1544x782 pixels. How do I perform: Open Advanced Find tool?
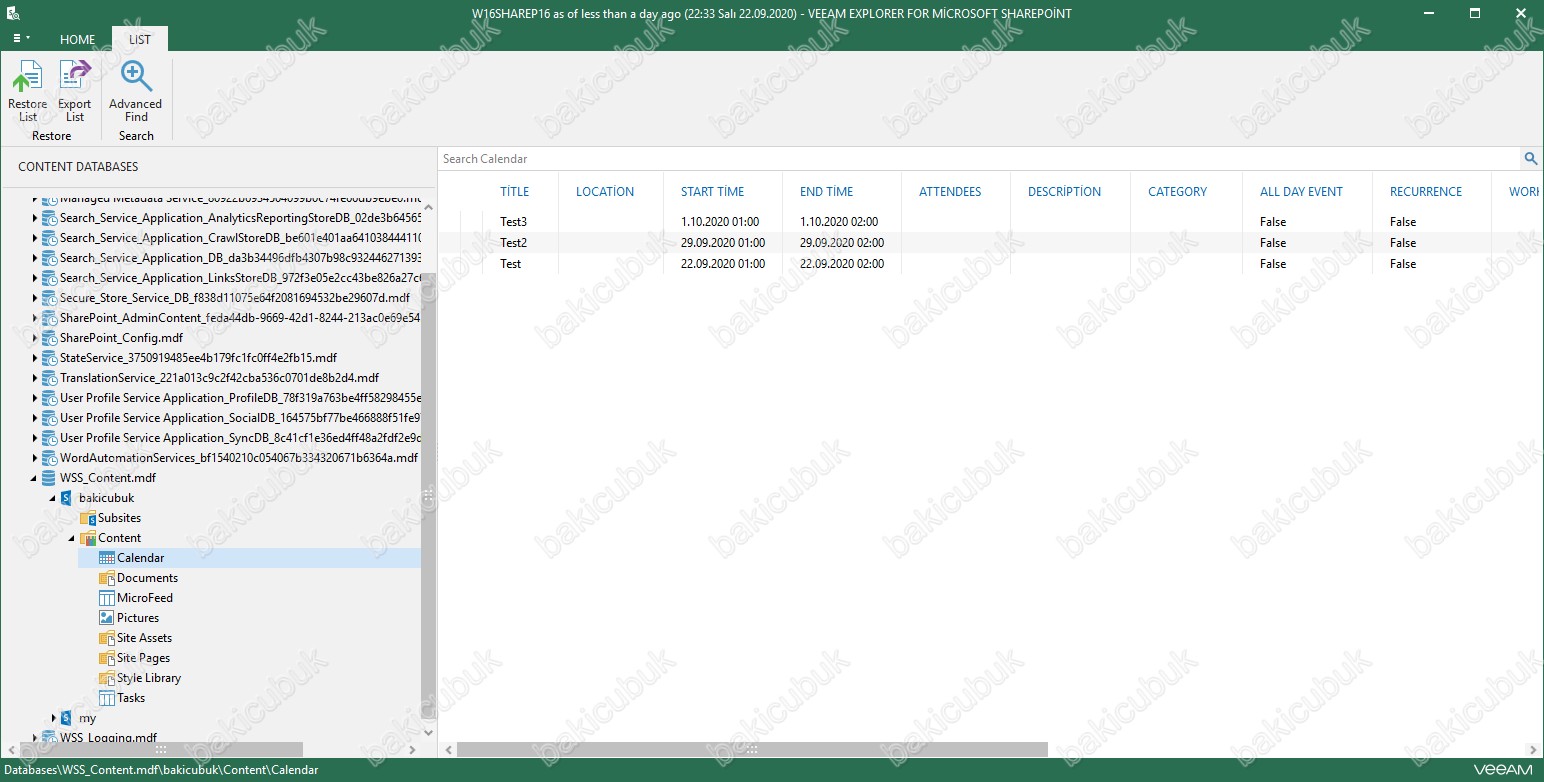(136, 91)
